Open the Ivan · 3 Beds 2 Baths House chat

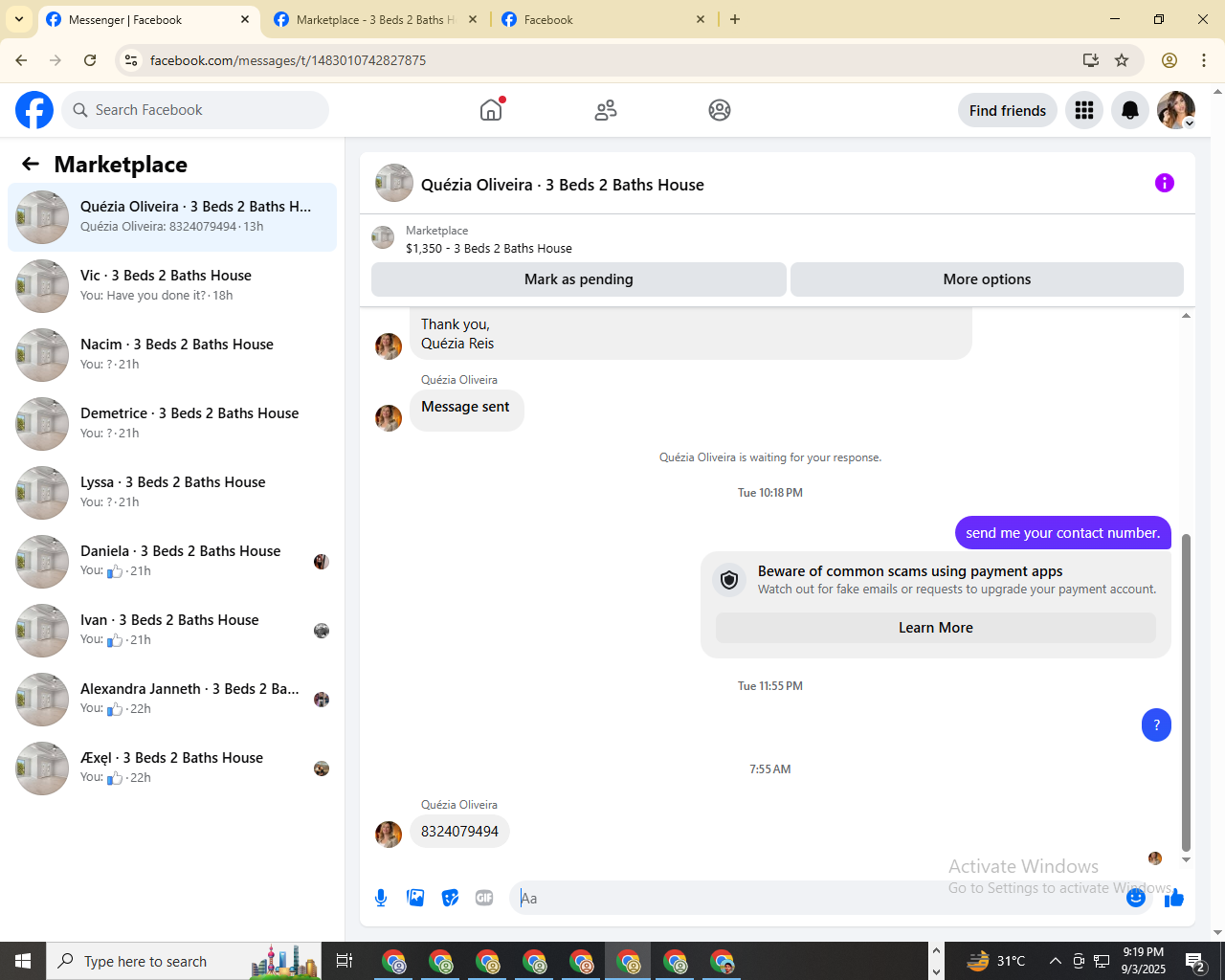(x=172, y=631)
